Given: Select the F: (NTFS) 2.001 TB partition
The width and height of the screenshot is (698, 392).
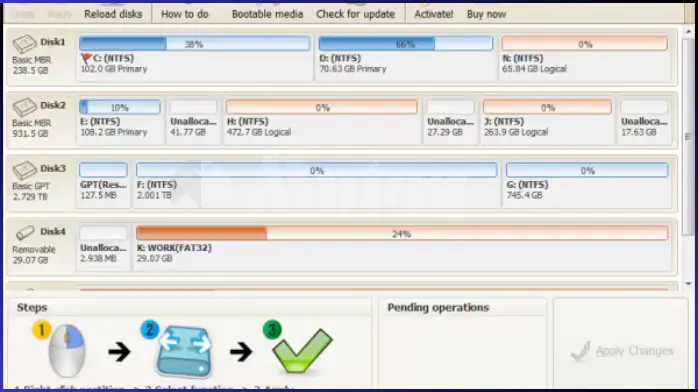Looking at the screenshot, I should (317, 182).
